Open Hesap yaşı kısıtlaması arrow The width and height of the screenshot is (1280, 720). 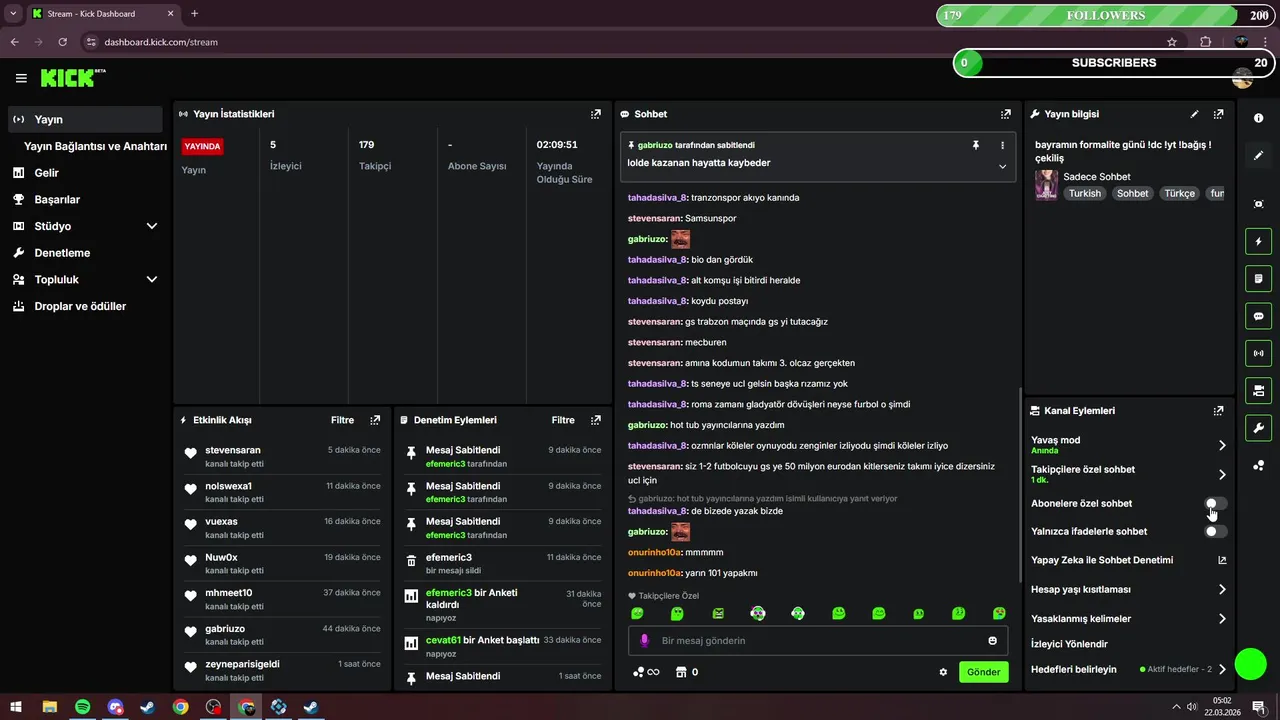[x=1222, y=590]
